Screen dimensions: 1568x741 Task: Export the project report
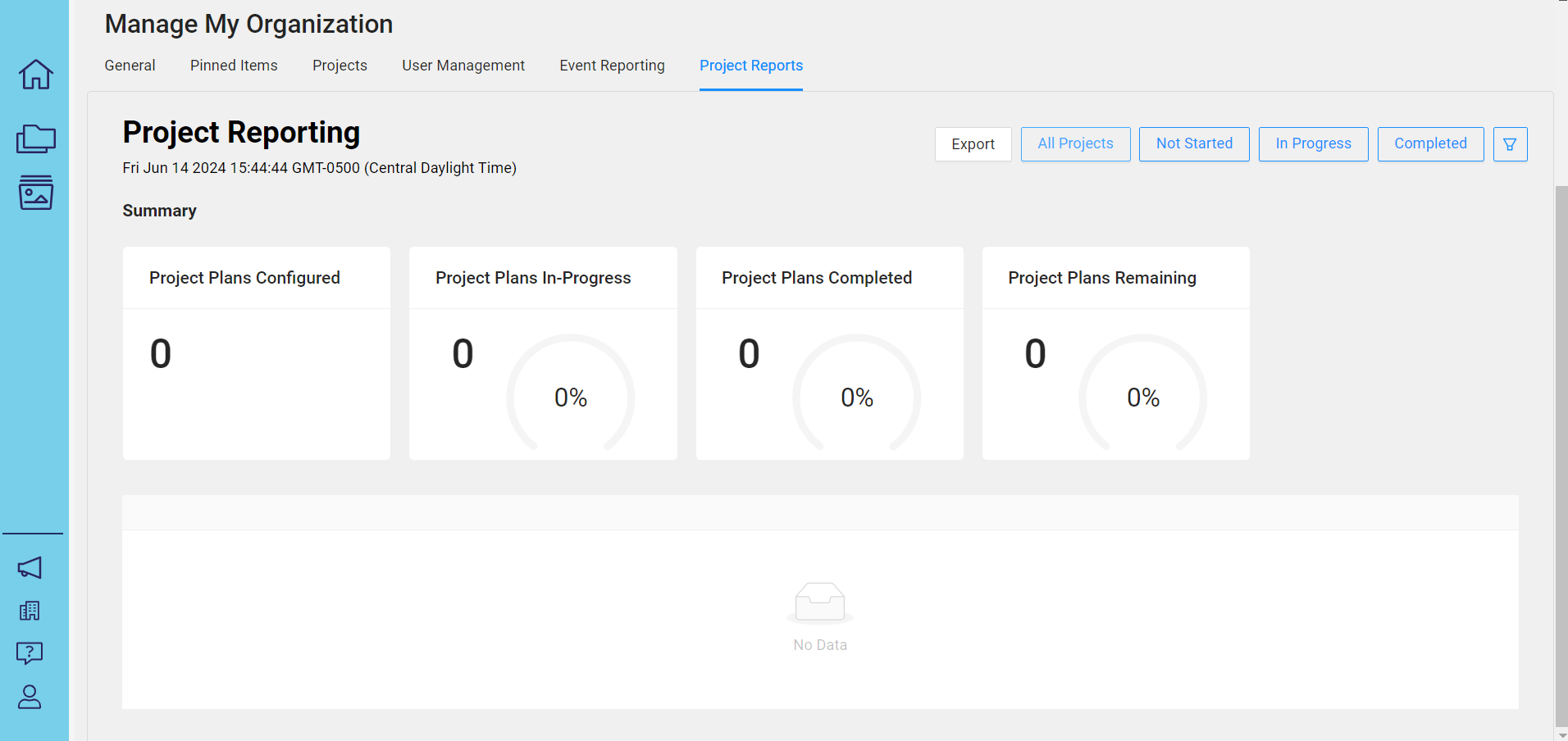click(973, 143)
